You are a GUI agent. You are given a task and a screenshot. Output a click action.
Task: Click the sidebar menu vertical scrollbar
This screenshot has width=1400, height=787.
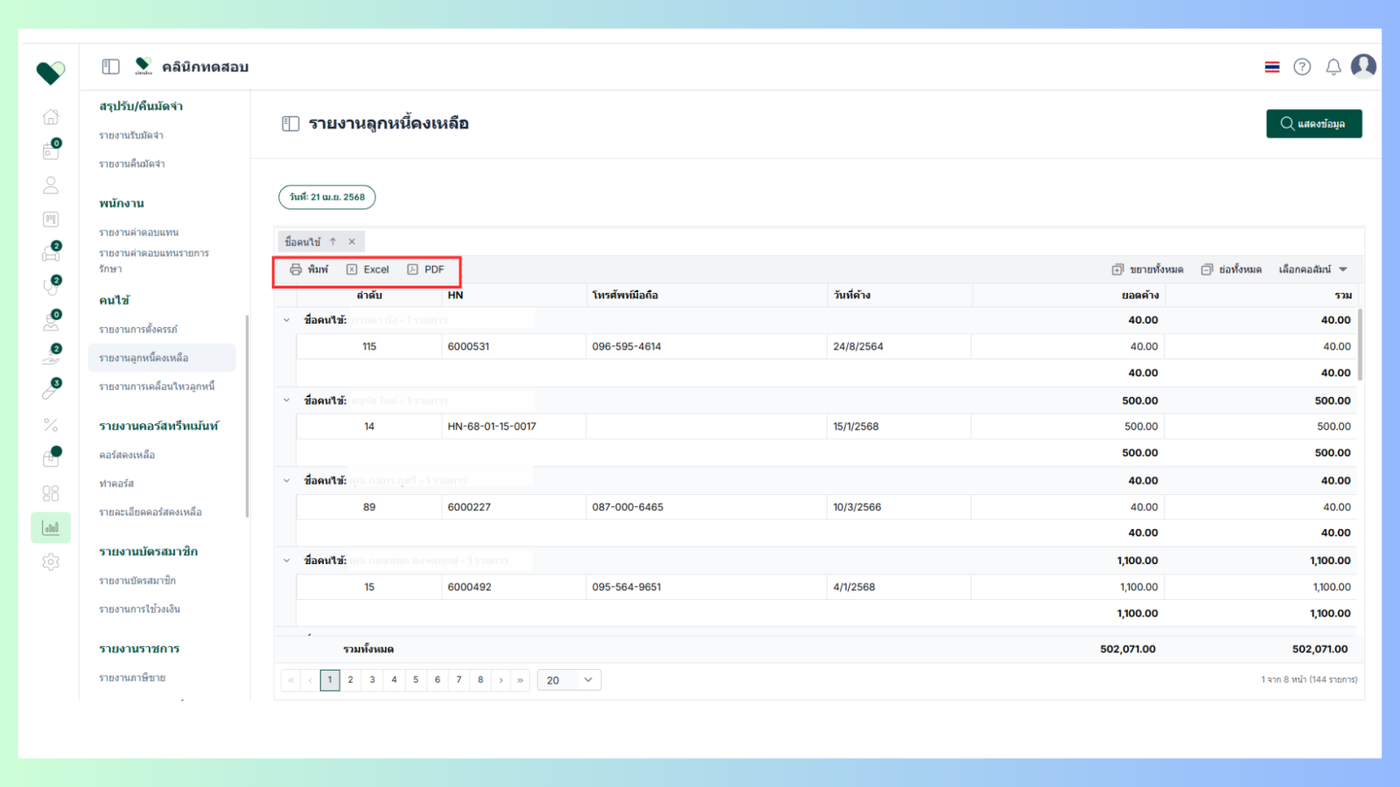247,416
